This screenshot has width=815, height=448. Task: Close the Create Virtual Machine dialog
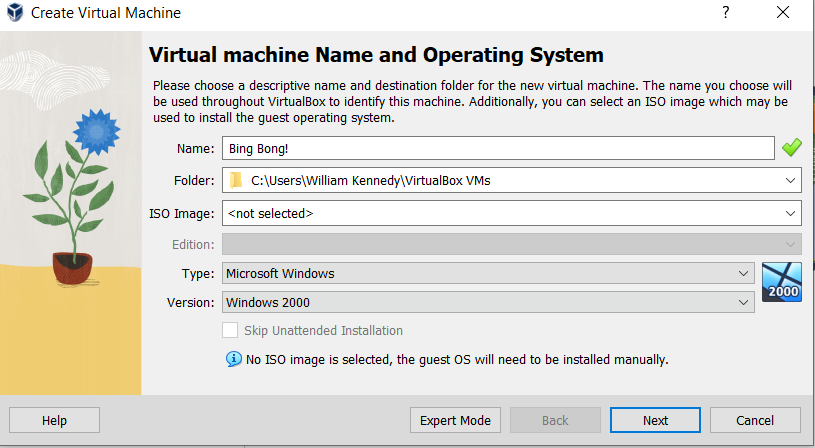(781, 14)
